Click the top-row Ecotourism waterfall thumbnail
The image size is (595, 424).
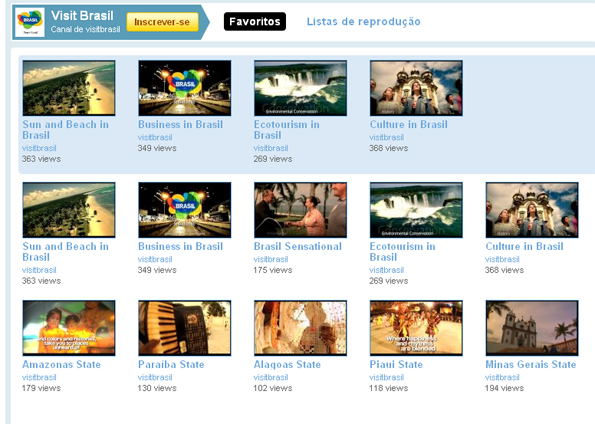pyautogui.click(x=300, y=88)
